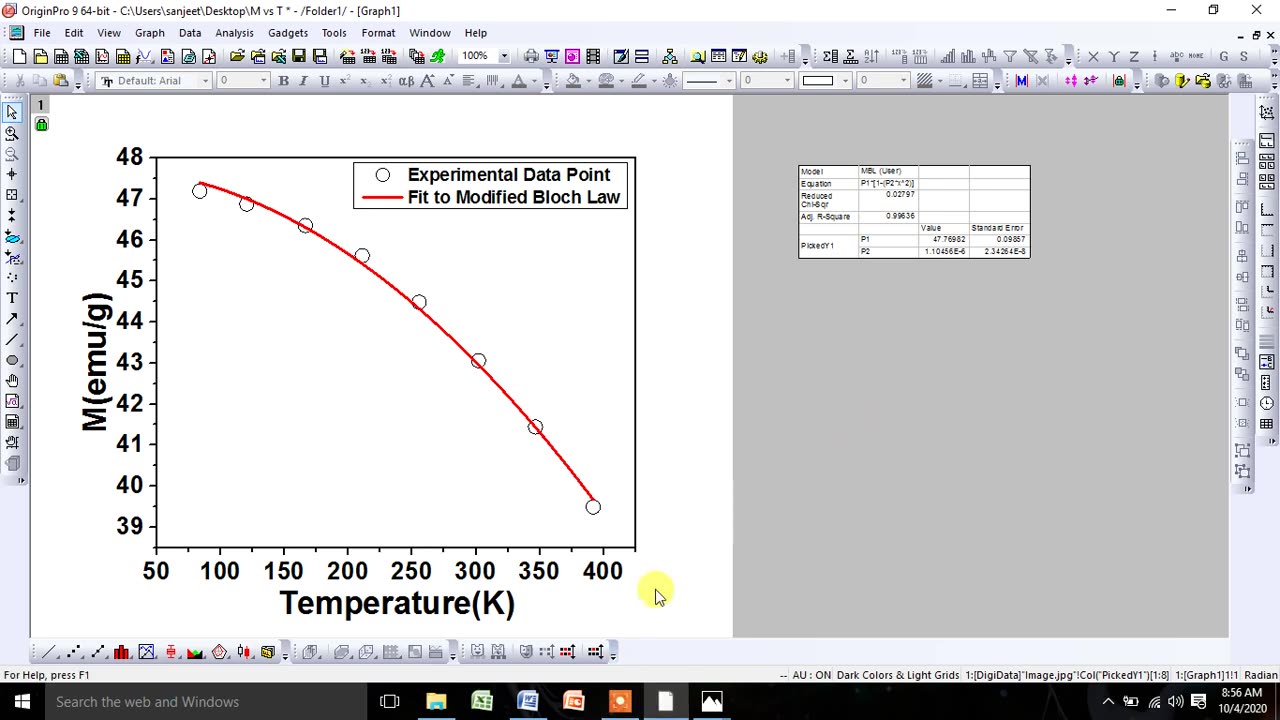Open the font color dropdown arrow

[532, 81]
